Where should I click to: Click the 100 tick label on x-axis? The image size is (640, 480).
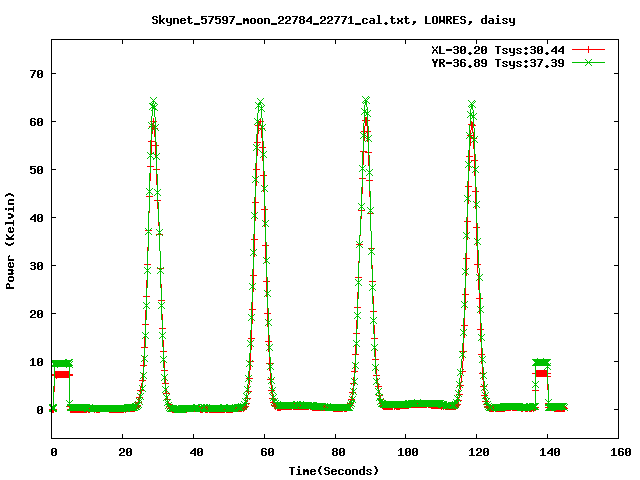click(x=406, y=453)
